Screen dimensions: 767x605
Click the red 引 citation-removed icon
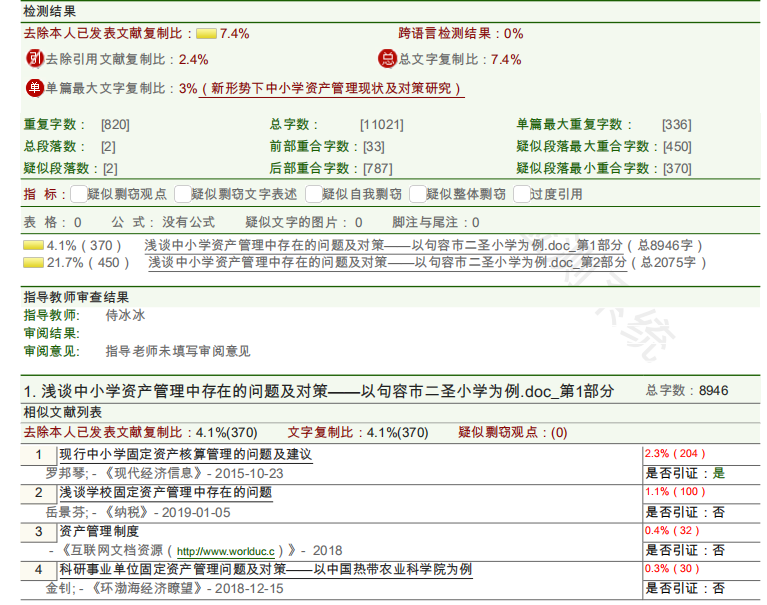click(34, 59)
